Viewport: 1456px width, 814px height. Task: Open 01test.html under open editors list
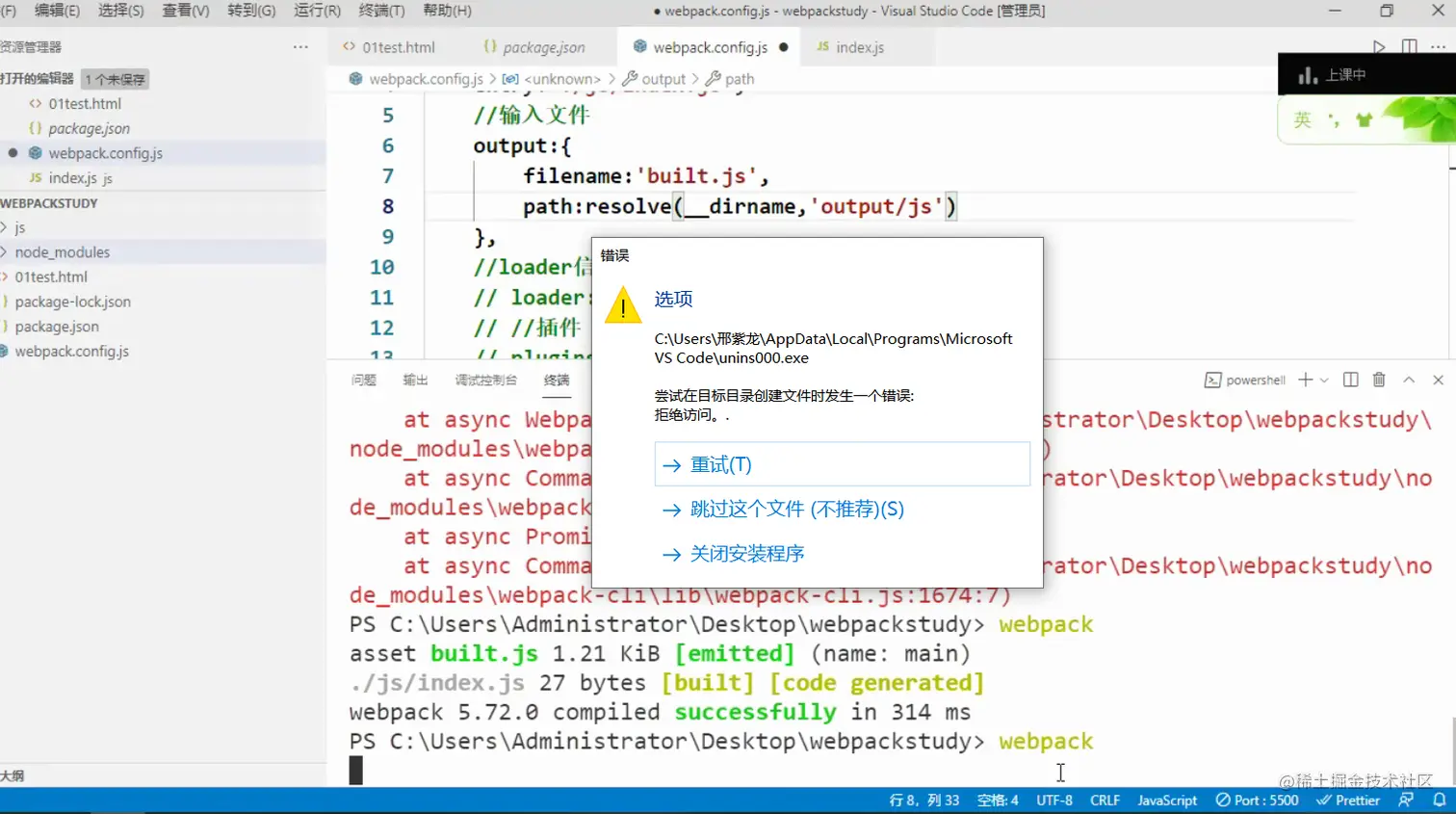(x=85, y=104)
